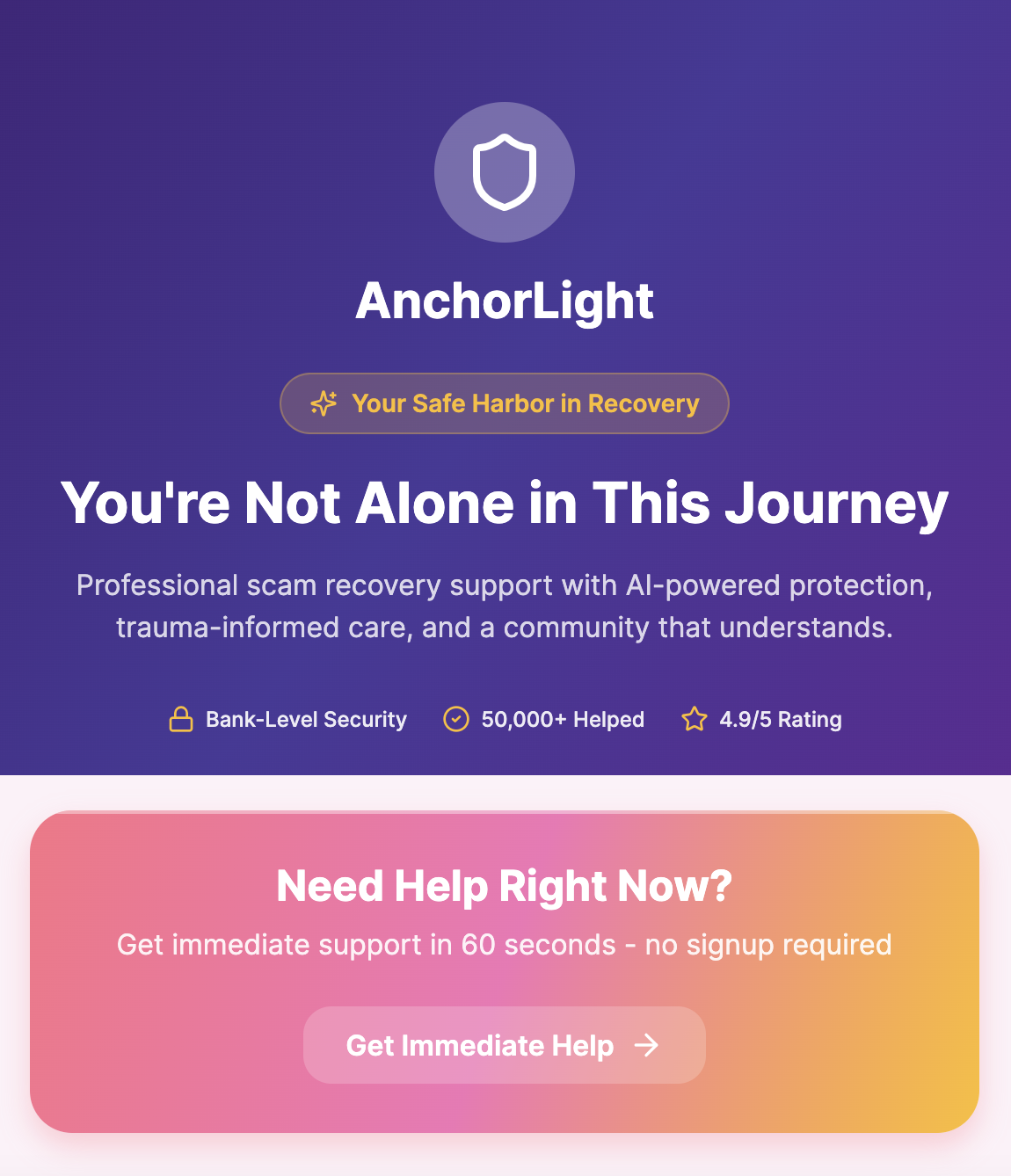The width and height of the screenshot is (1011, 1176).
Task: Click the sparkle icon in the badge
Action: [324, 403]
